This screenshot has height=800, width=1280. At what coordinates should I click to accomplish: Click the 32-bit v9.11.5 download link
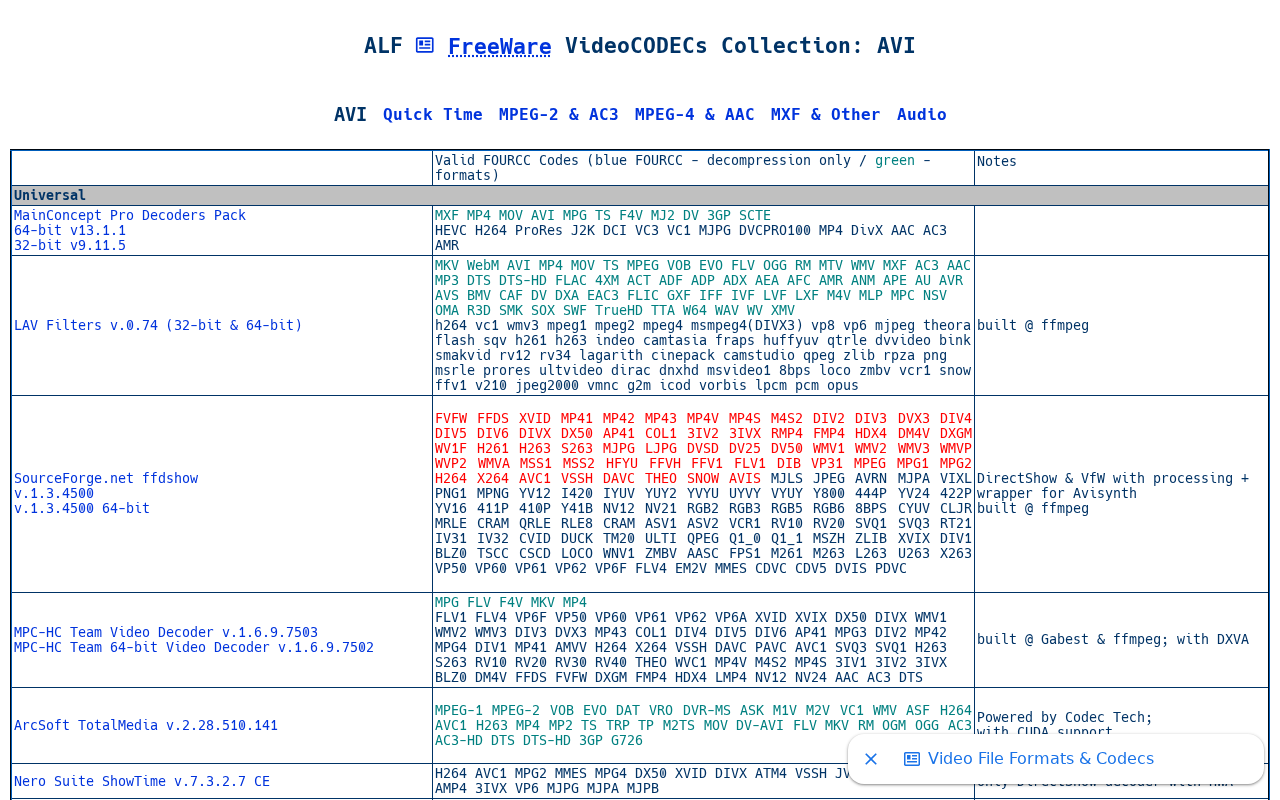coord(70,245)
